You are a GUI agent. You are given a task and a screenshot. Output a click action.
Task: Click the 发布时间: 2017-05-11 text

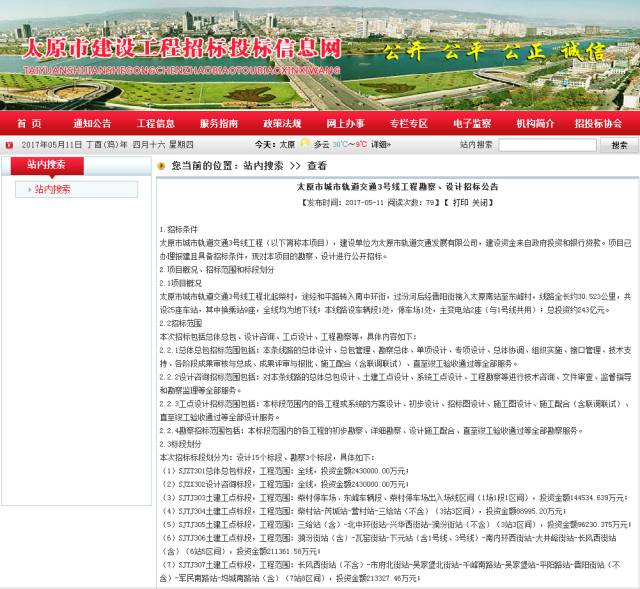pos(345,202)
